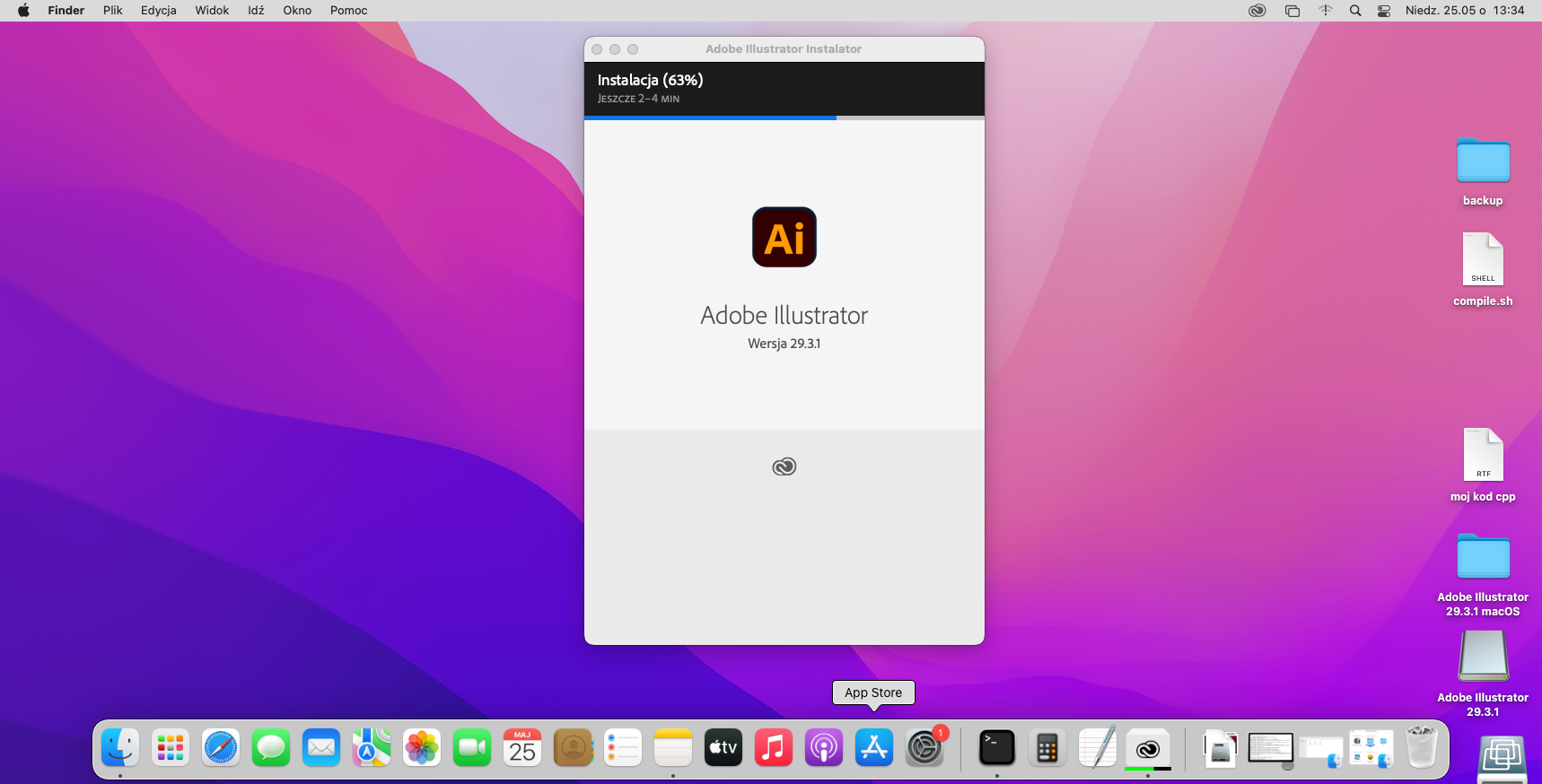Open Control Center in the menu bar
Image resolution: width=1542 pixels, height=784 pixels.
tap(1384, 11)
